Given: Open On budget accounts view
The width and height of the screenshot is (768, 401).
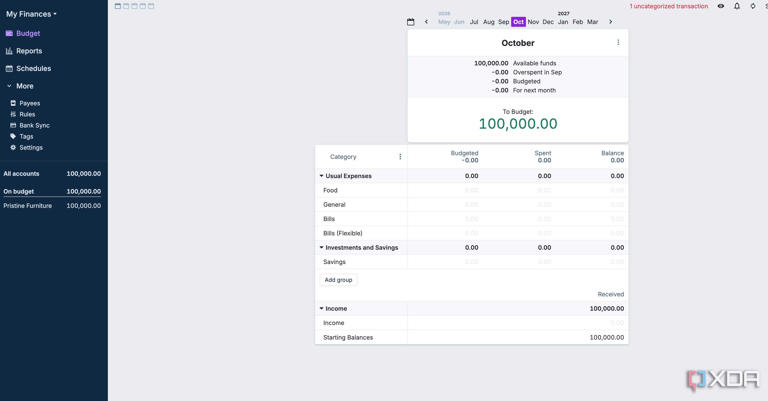Looking at the screenshot, I should tap(52, 191).
